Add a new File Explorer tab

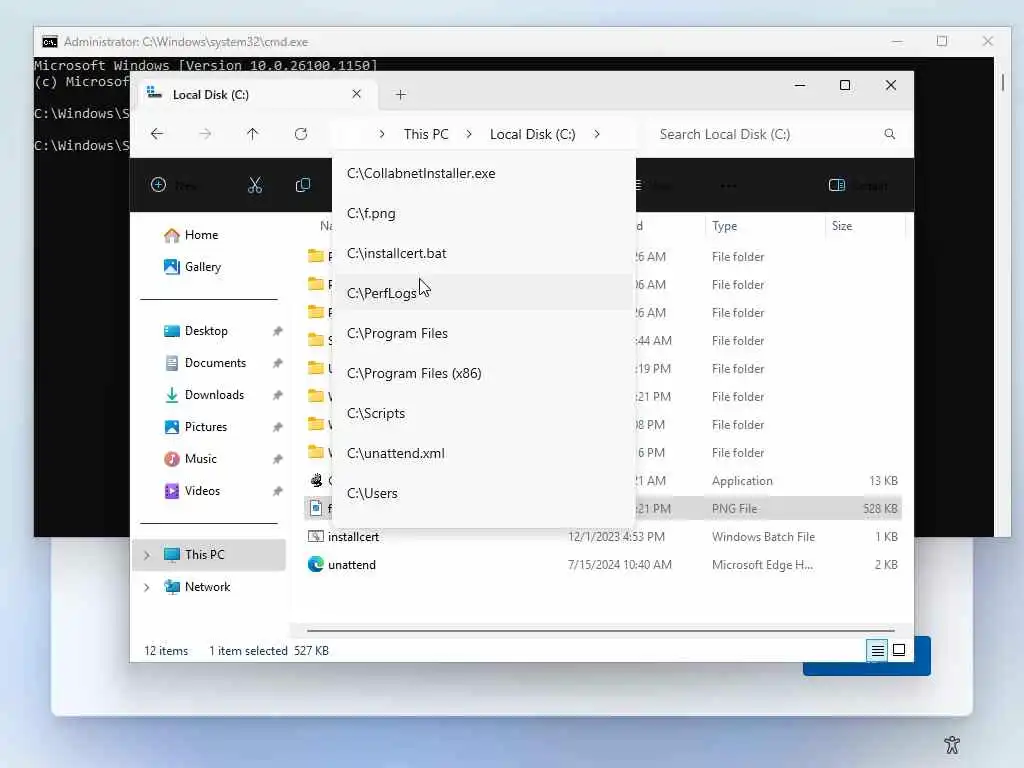(401, 95)
